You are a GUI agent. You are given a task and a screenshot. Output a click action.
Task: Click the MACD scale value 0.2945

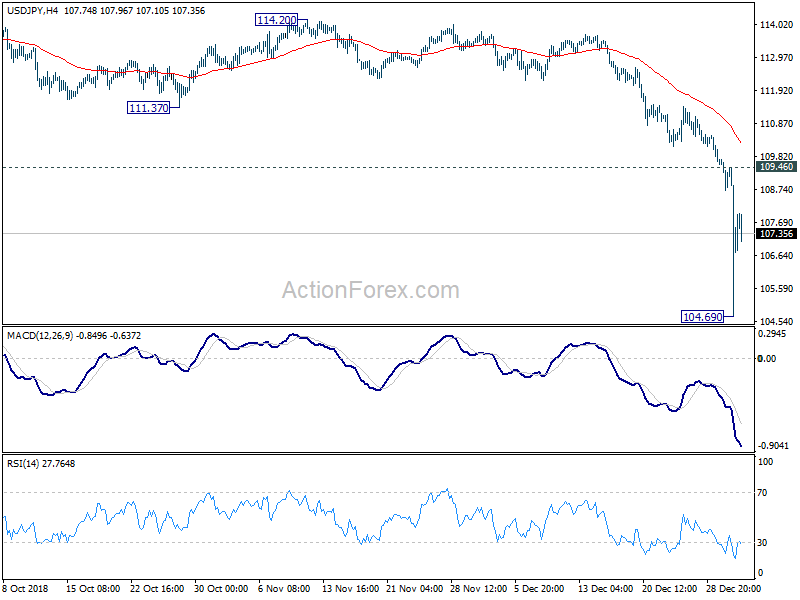pyautogui.click(x=772, y=333)
